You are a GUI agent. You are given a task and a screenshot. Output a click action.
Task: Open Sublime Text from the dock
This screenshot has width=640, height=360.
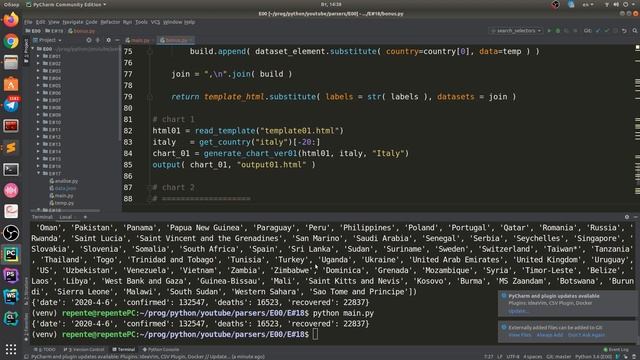point(11,147)
